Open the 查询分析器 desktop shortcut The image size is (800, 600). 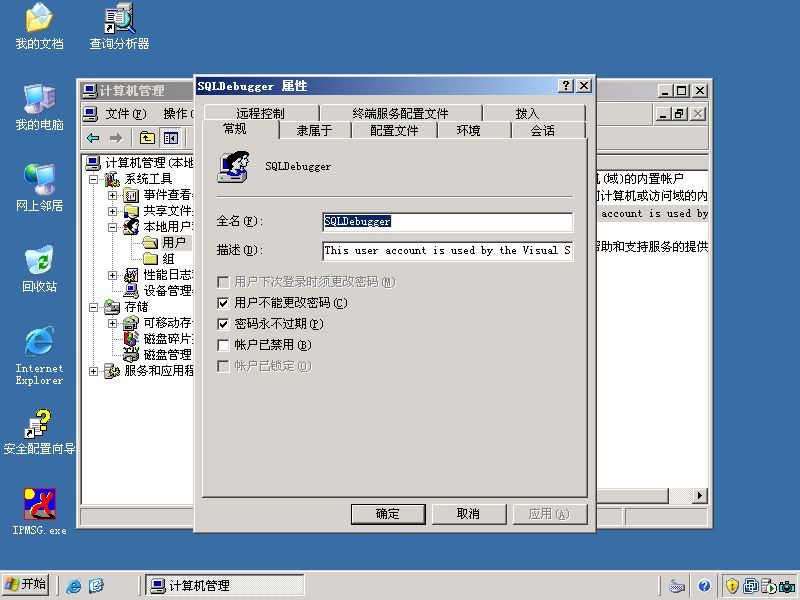pos(119,27)
